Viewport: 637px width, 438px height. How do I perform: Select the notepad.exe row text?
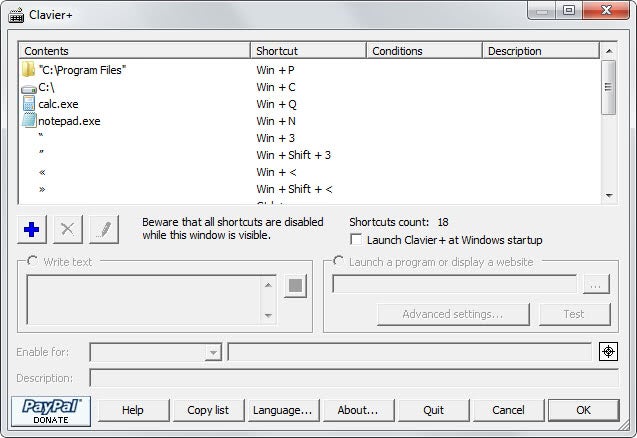coord(69,121)
